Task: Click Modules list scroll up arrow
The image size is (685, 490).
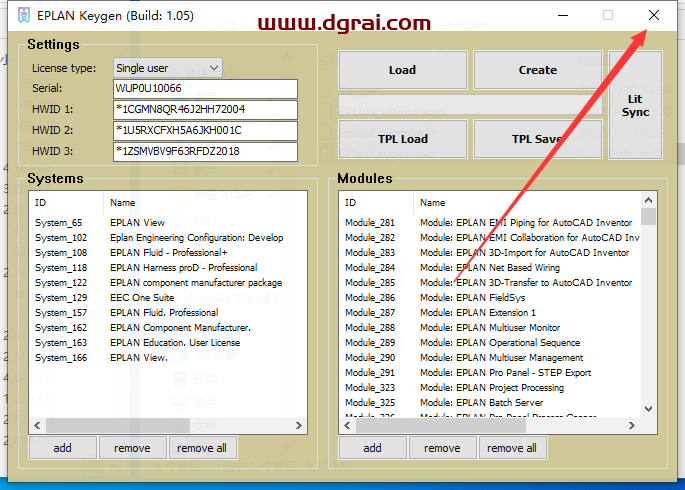Action: click(649, 200)
